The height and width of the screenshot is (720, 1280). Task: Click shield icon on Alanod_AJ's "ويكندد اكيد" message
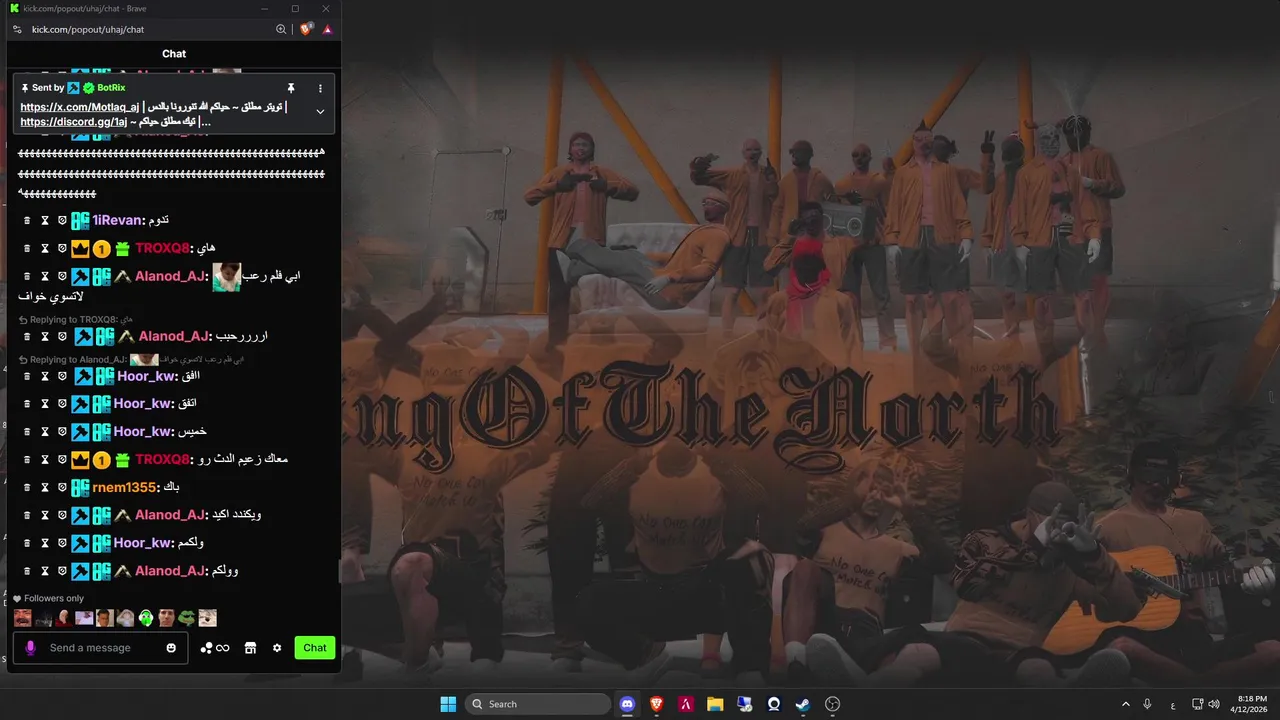click(x=62, y=515)
